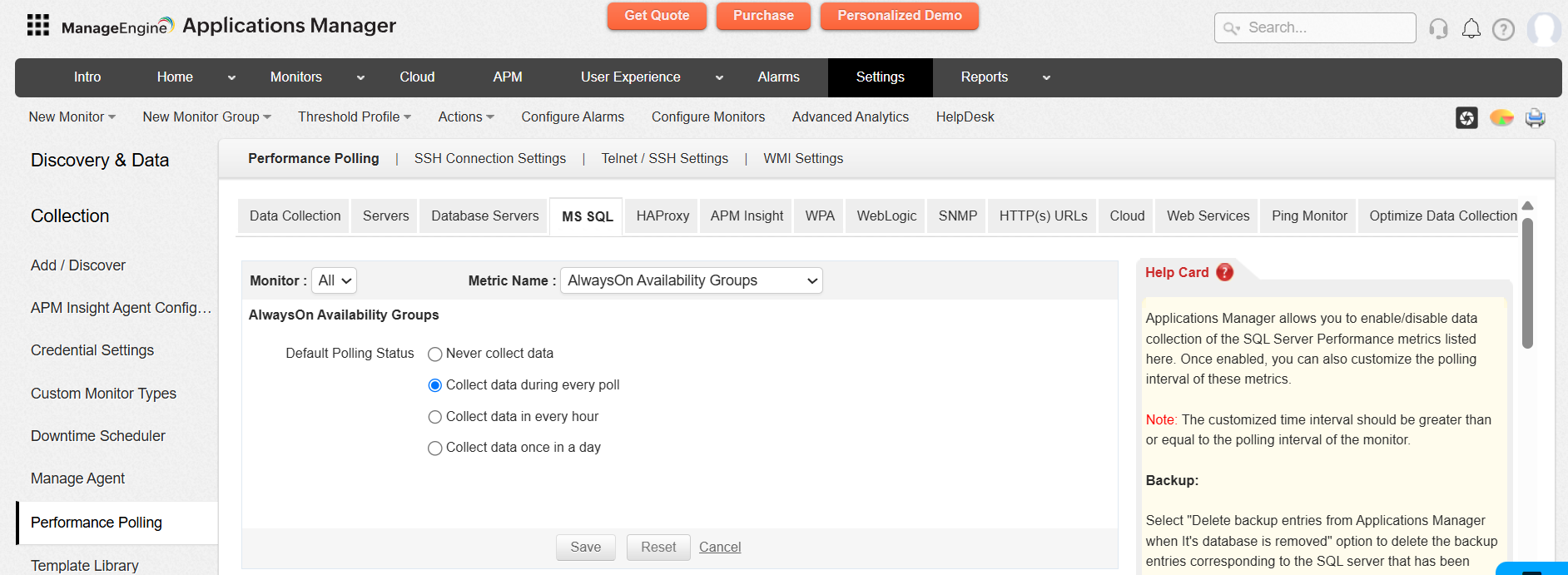Click the red Help Card question icon
Image resolution: width=1568 pixels, height=575 pixels.
pos(1224,272)
